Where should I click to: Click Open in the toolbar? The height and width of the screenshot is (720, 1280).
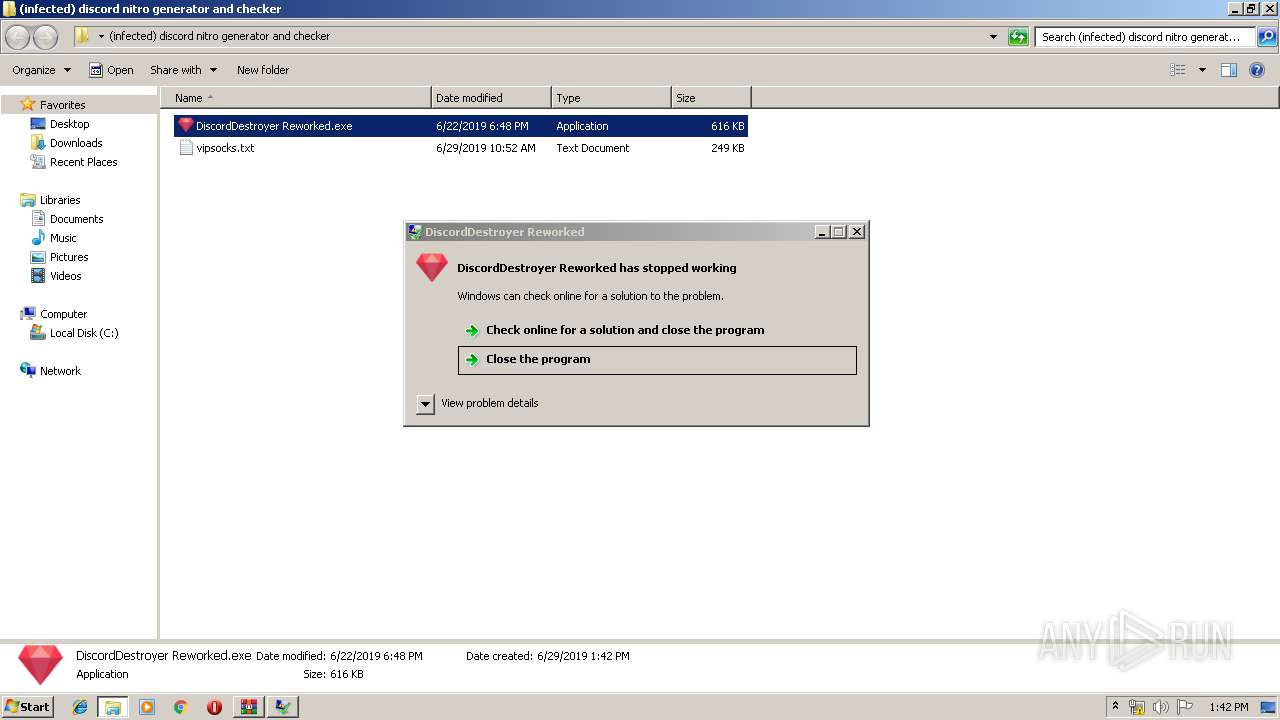[x=111, y=70]
